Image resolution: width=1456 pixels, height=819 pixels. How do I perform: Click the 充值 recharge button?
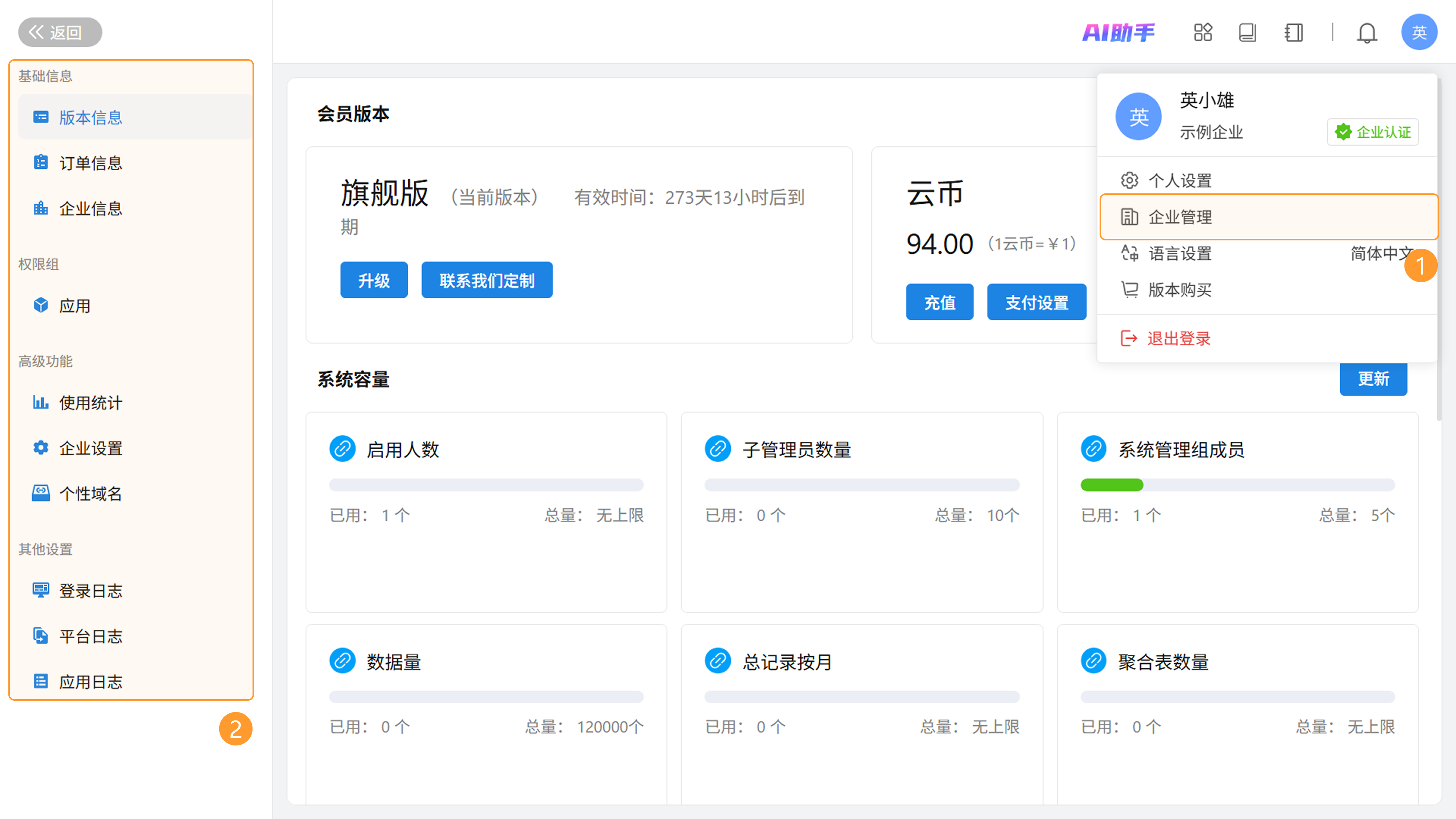[940, 303]
